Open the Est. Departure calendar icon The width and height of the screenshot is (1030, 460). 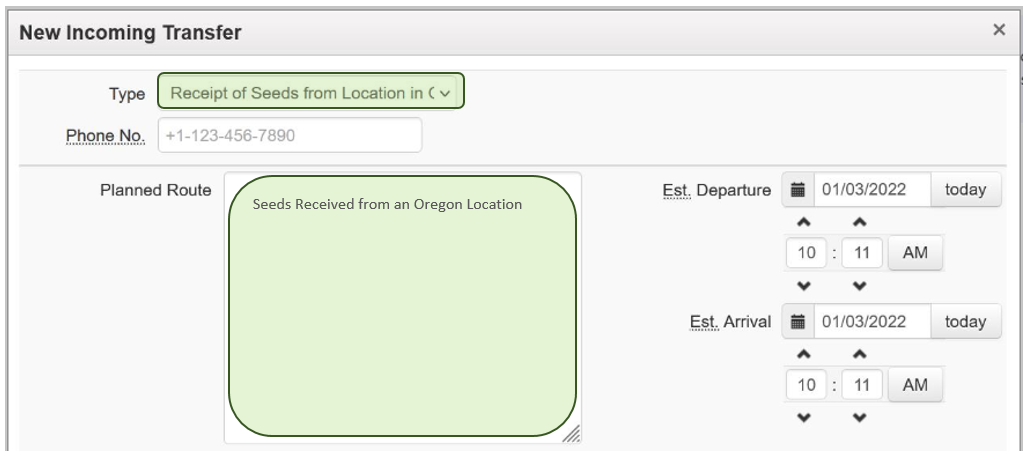point(797,190)
